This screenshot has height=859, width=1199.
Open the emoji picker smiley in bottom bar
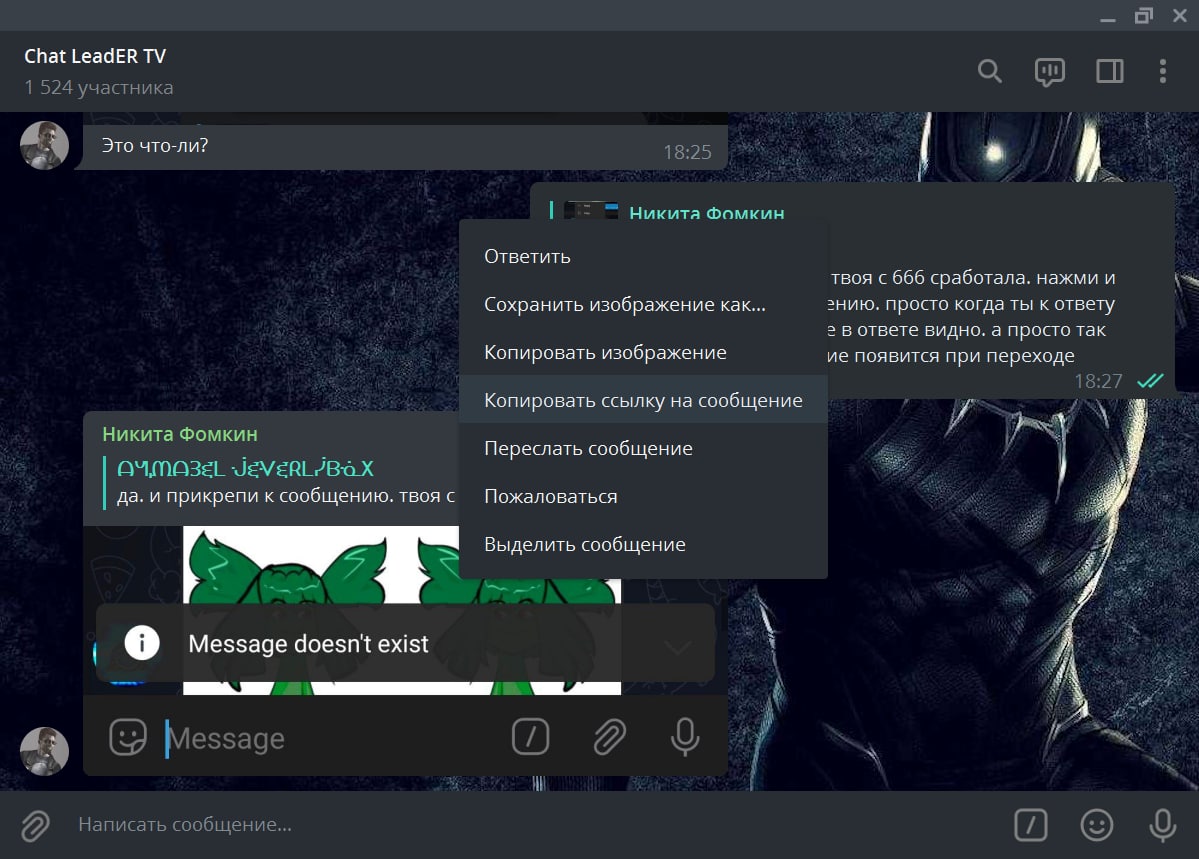pyautogui.click(x=1097, y=825)
